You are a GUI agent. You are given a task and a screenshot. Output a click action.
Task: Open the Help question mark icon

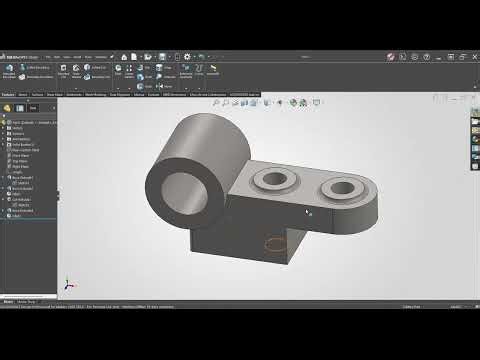pos(426,57)
